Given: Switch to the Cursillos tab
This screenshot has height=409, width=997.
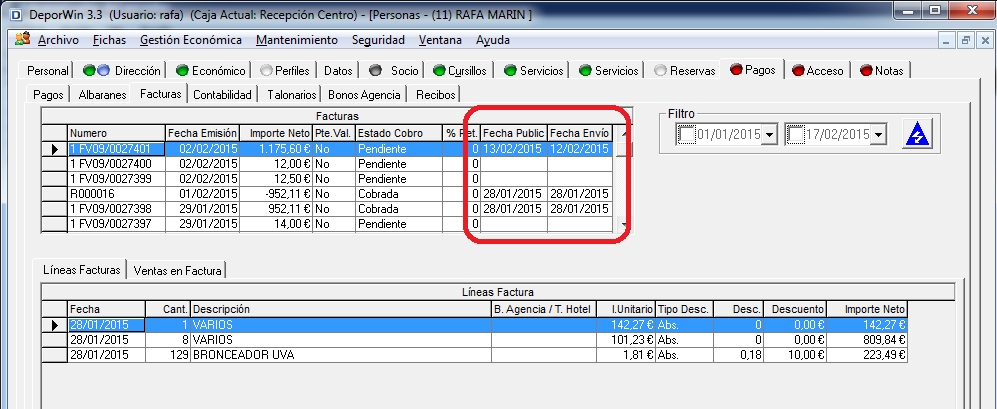Looking at the screenshot, I should pos(460,71).
